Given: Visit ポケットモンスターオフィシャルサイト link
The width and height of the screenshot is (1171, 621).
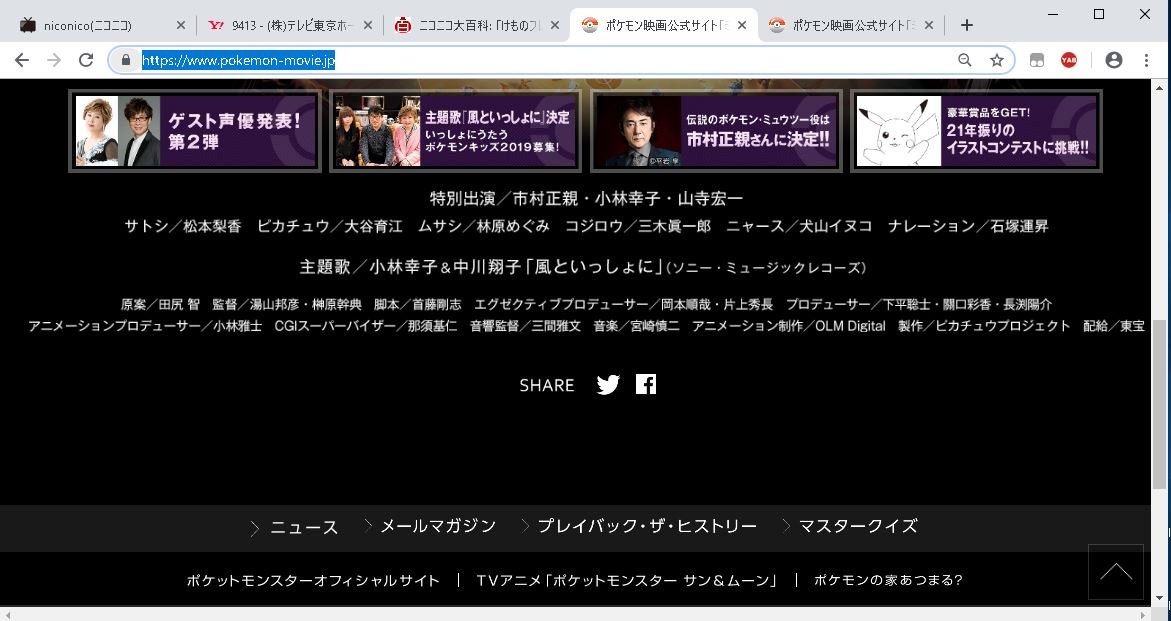Looking at the screenshot, I should (314, 580).
